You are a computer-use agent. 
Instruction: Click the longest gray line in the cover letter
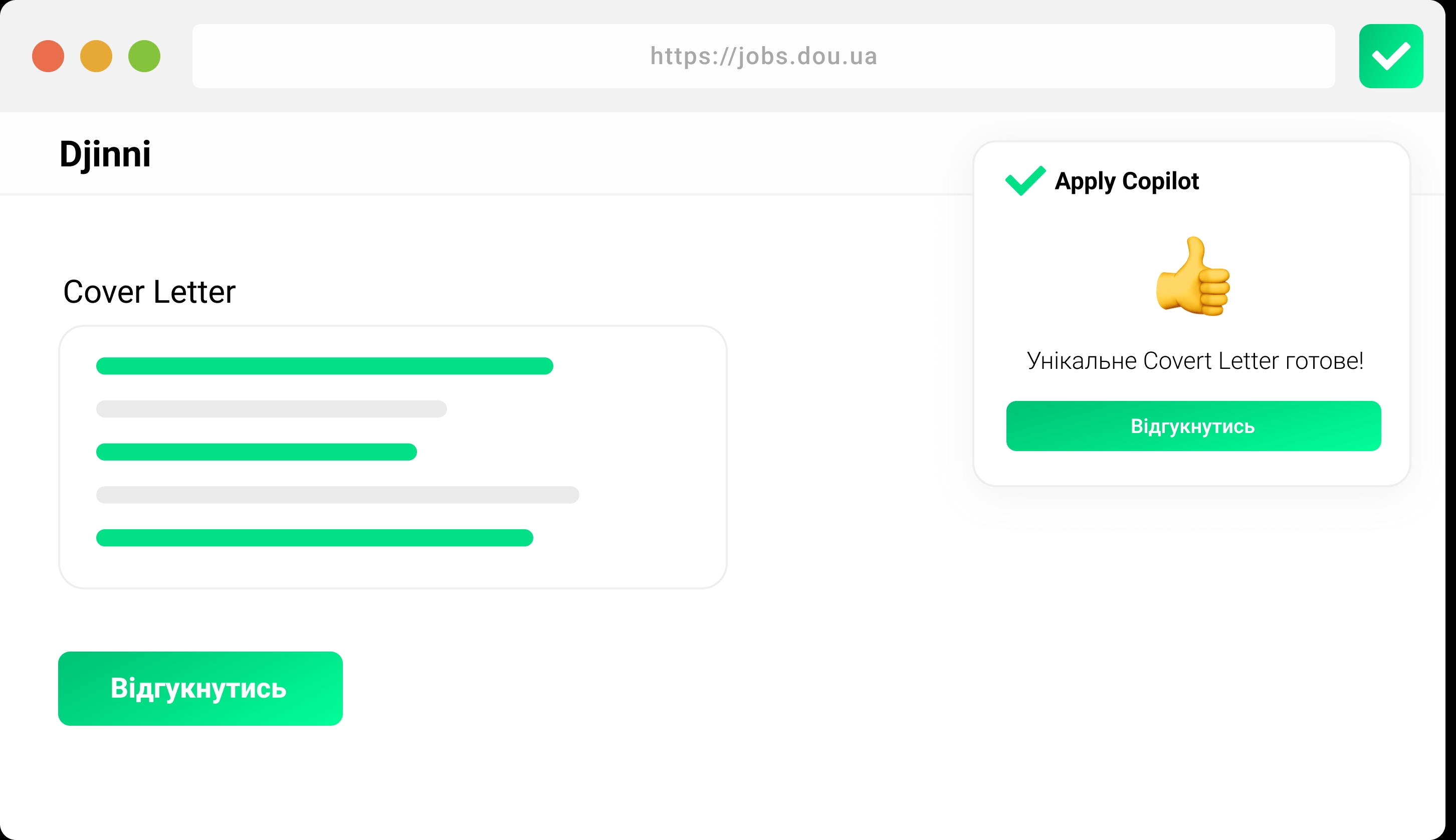pyautogui.click(x=337, y=494)
